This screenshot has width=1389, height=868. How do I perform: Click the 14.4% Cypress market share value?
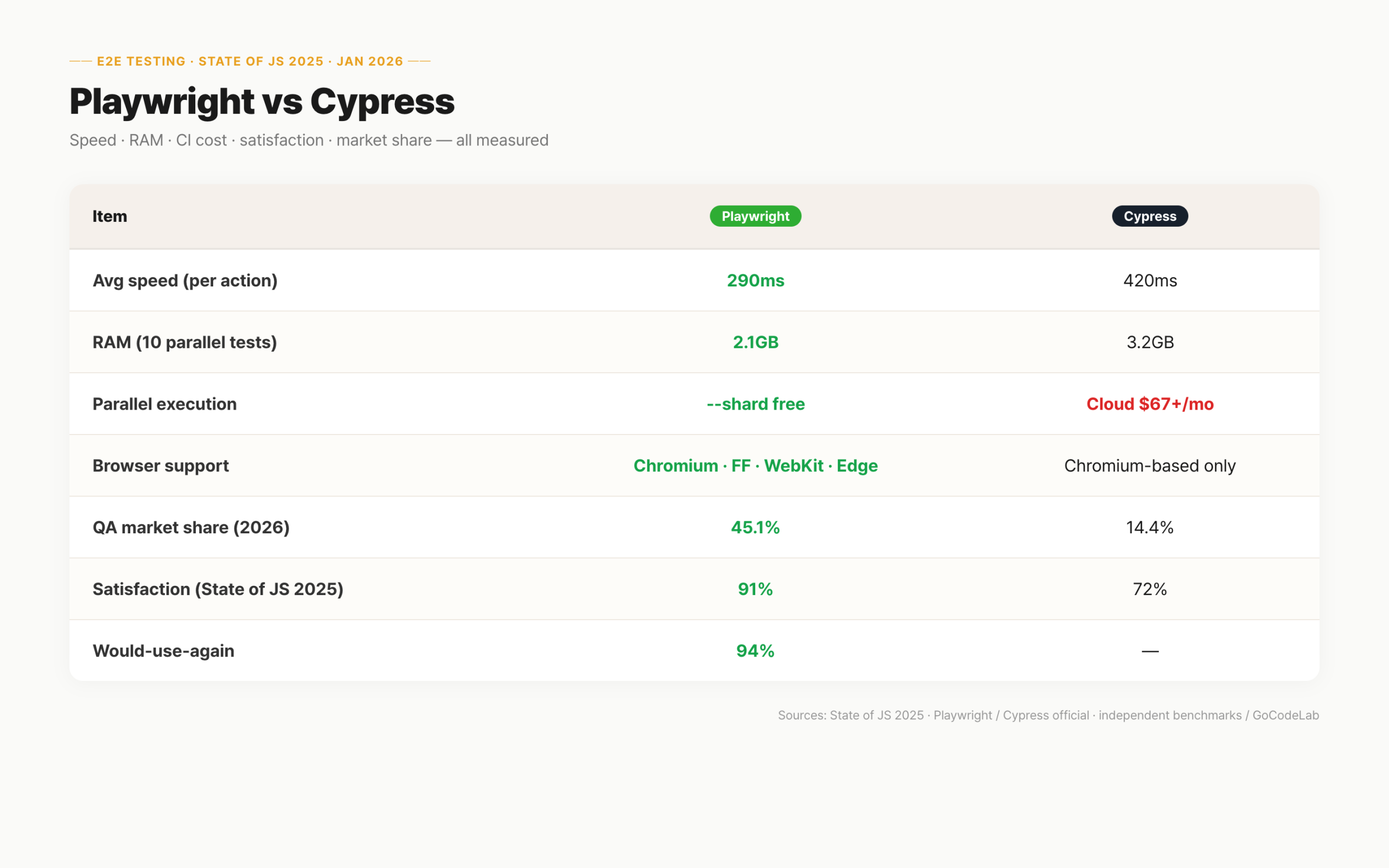[1149, 527]
